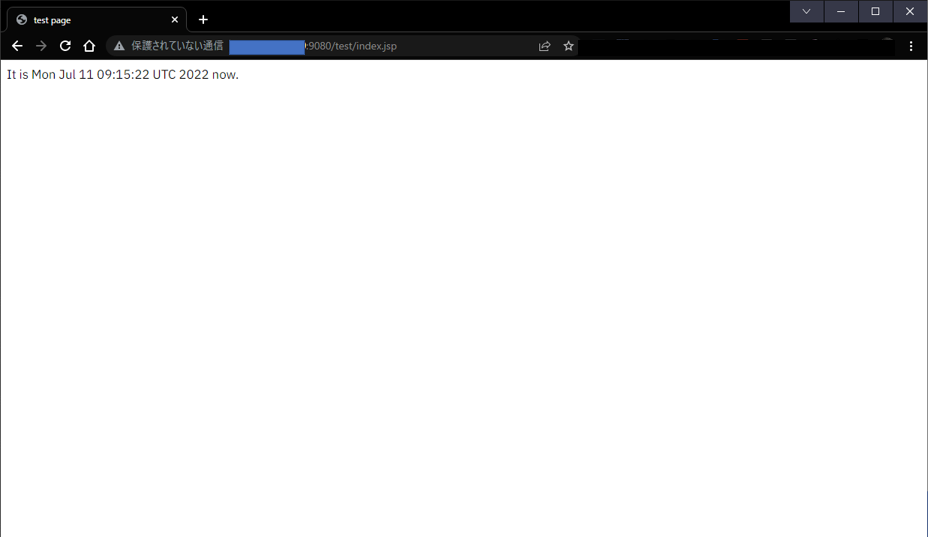Open a new tab with plus button
This screenshot has width=928, height=537.
pos(203,20)
